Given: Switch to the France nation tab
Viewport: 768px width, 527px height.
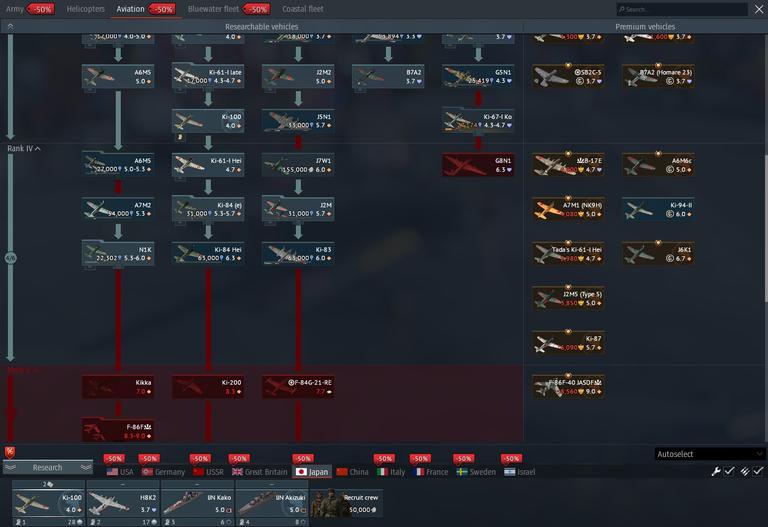Looking at the screenshot, I should coord(431,472).
